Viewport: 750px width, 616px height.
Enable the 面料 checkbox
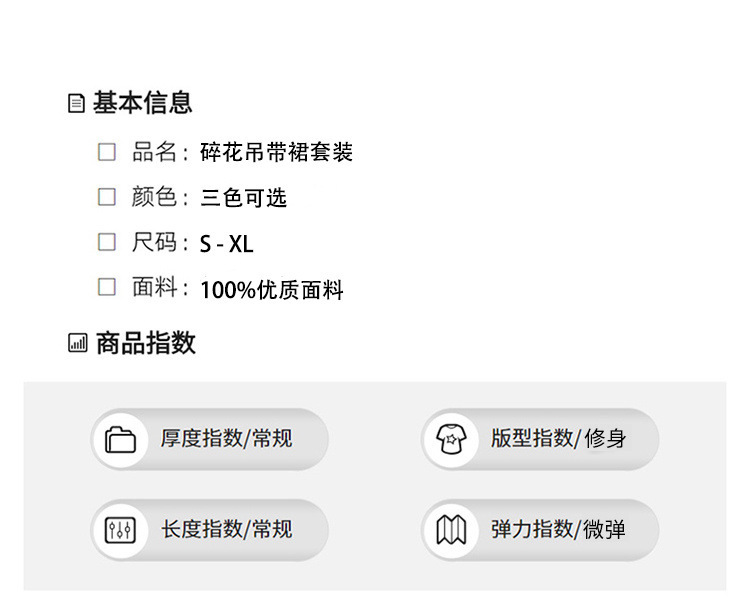pos(107,288)
